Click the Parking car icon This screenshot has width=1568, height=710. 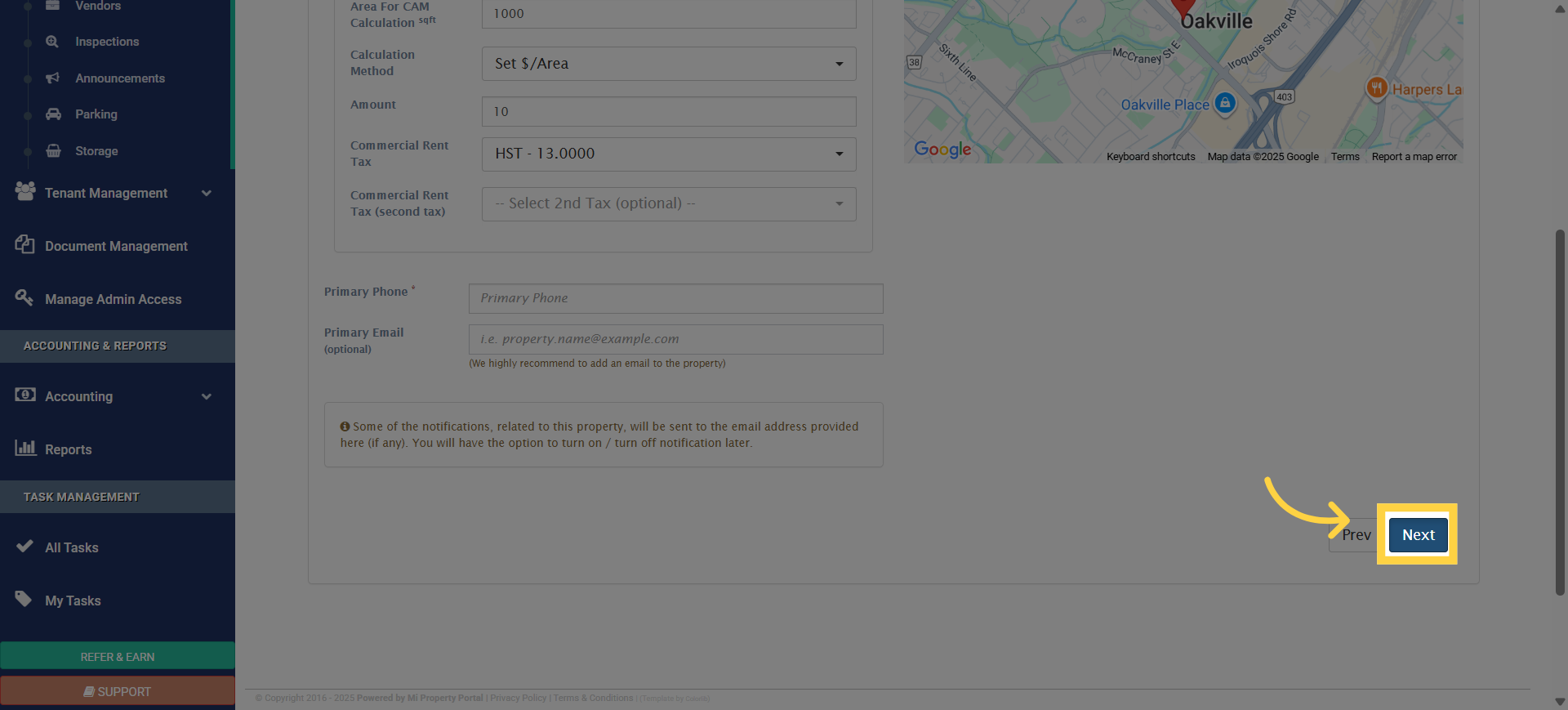pos(53,114)
